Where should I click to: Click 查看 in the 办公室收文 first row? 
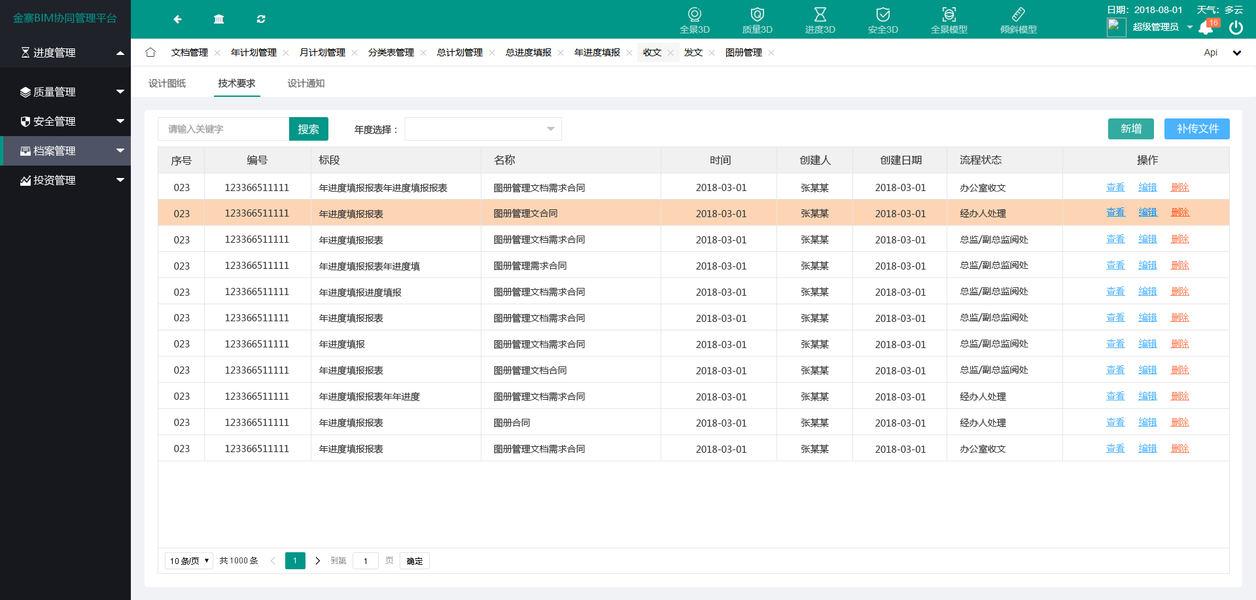point(1115,187)
